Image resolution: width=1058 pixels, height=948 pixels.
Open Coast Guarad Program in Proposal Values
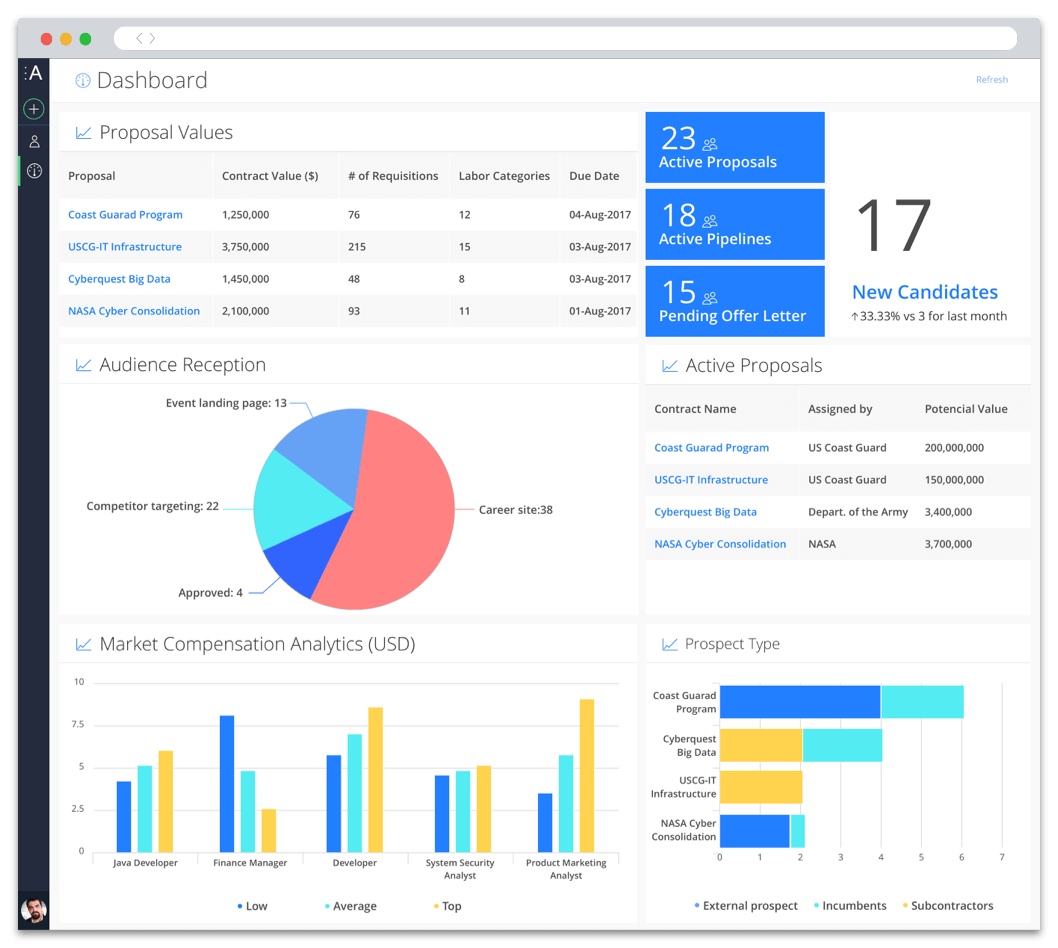(126, 215)
